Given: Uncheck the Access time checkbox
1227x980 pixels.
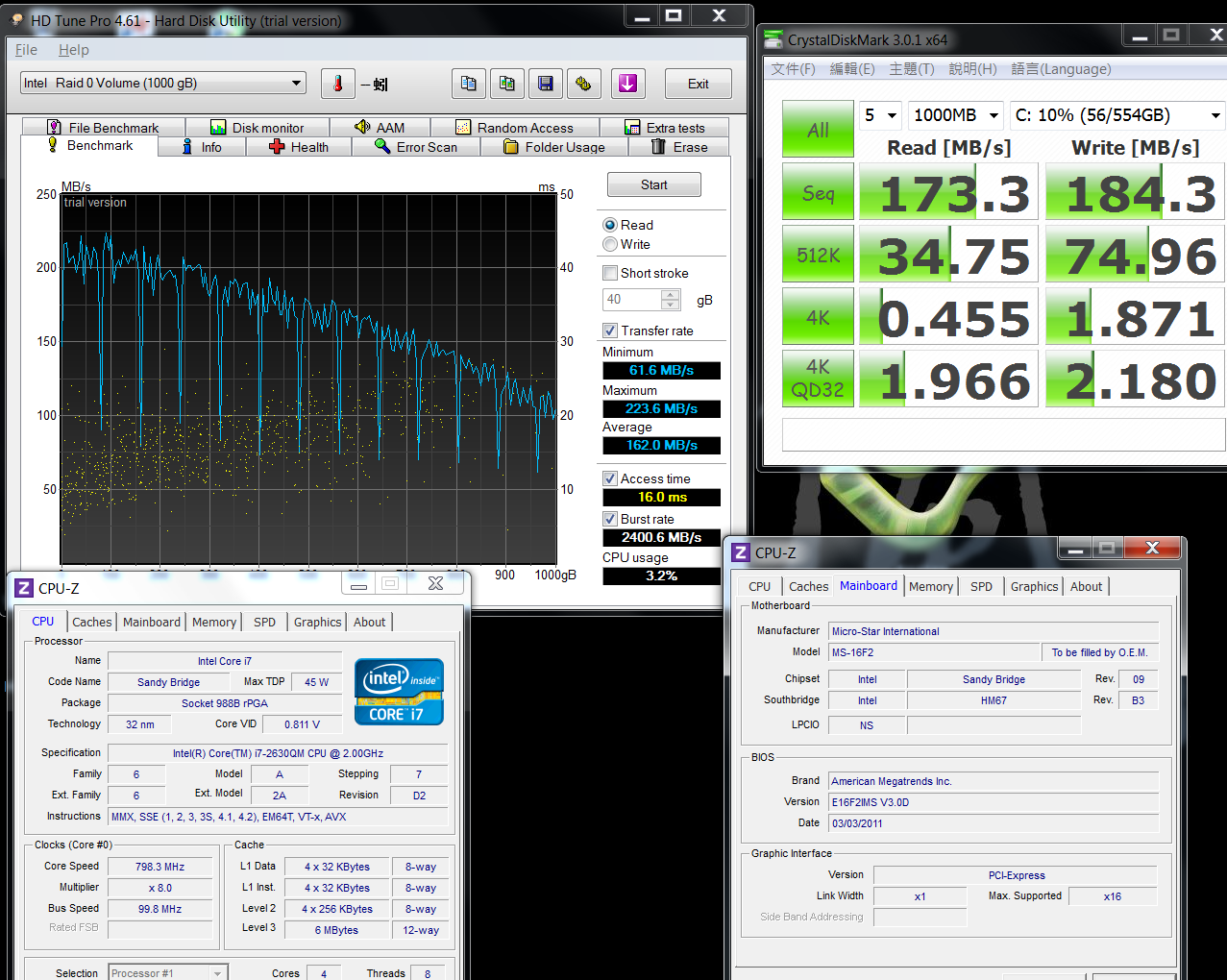Looking at the screenshot, I should click(x=610, y=479).
